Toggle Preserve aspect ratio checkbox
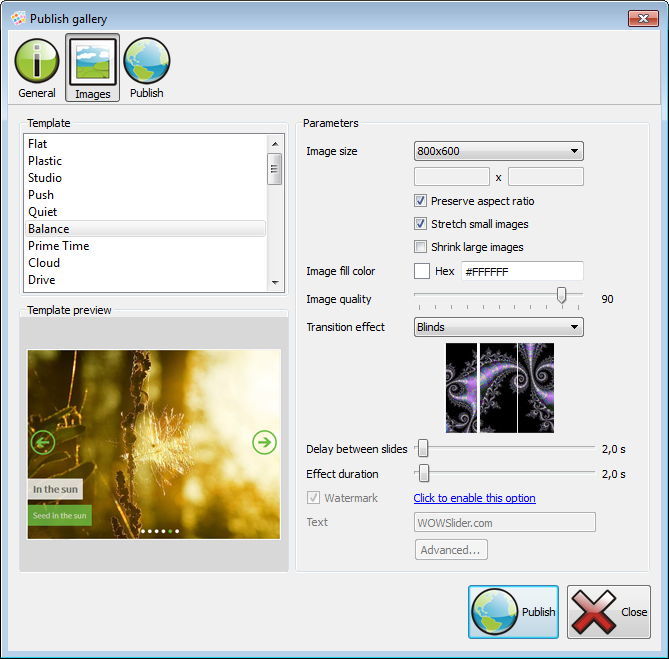This screenshot has width=669, height=659. tap(420, 201)
